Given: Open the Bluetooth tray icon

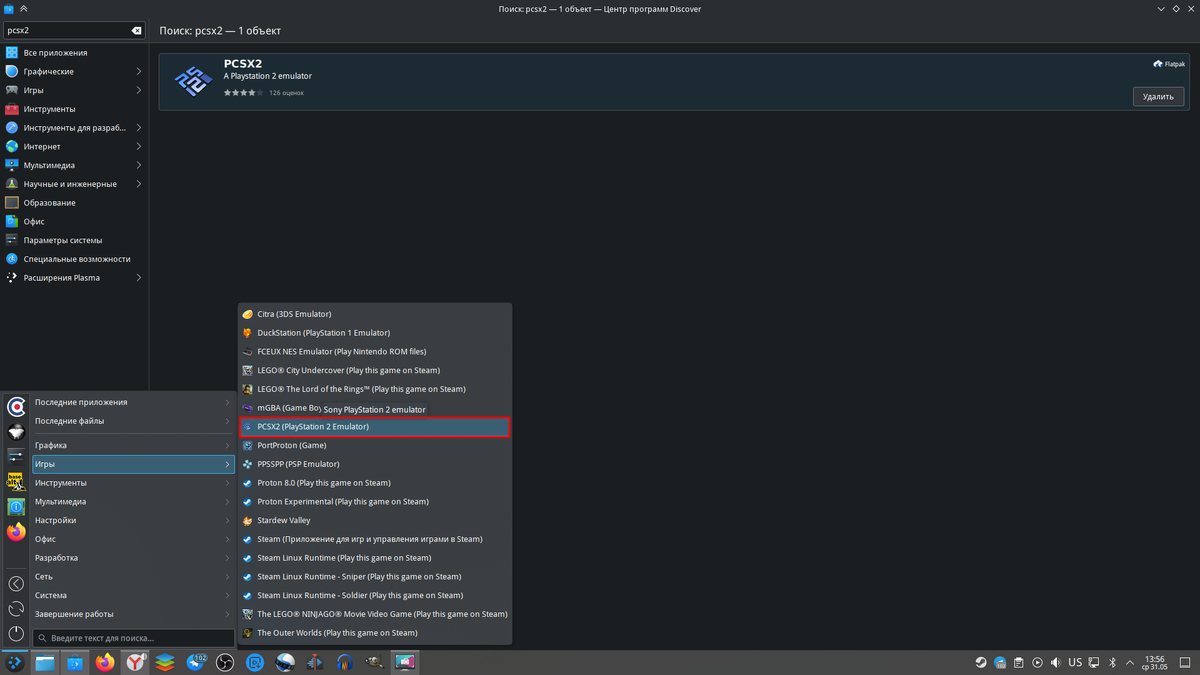Looking at the screenshot, I should [1112, 662].
